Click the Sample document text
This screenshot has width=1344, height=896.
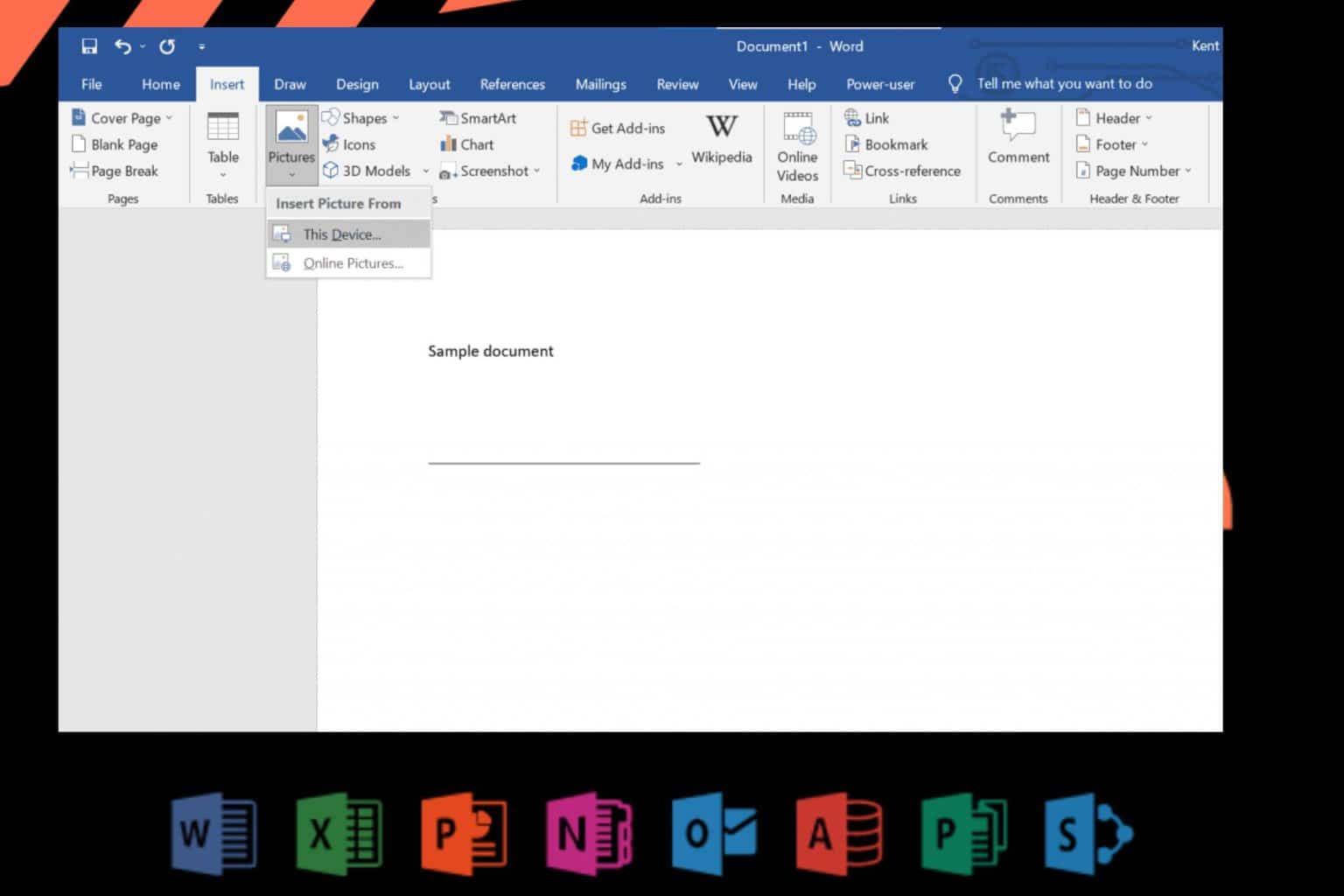coord(490,351)
